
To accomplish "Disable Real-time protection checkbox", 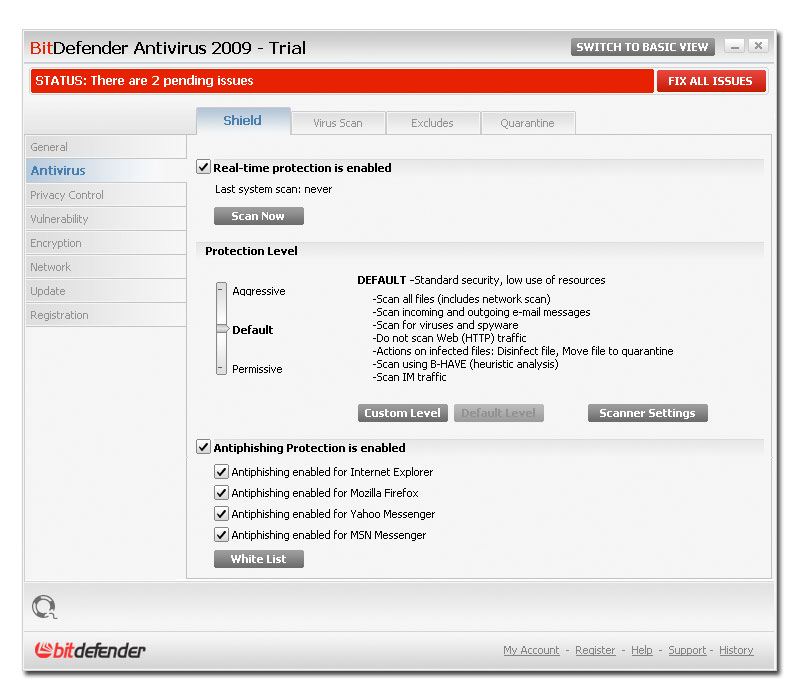I will point(203,167).
